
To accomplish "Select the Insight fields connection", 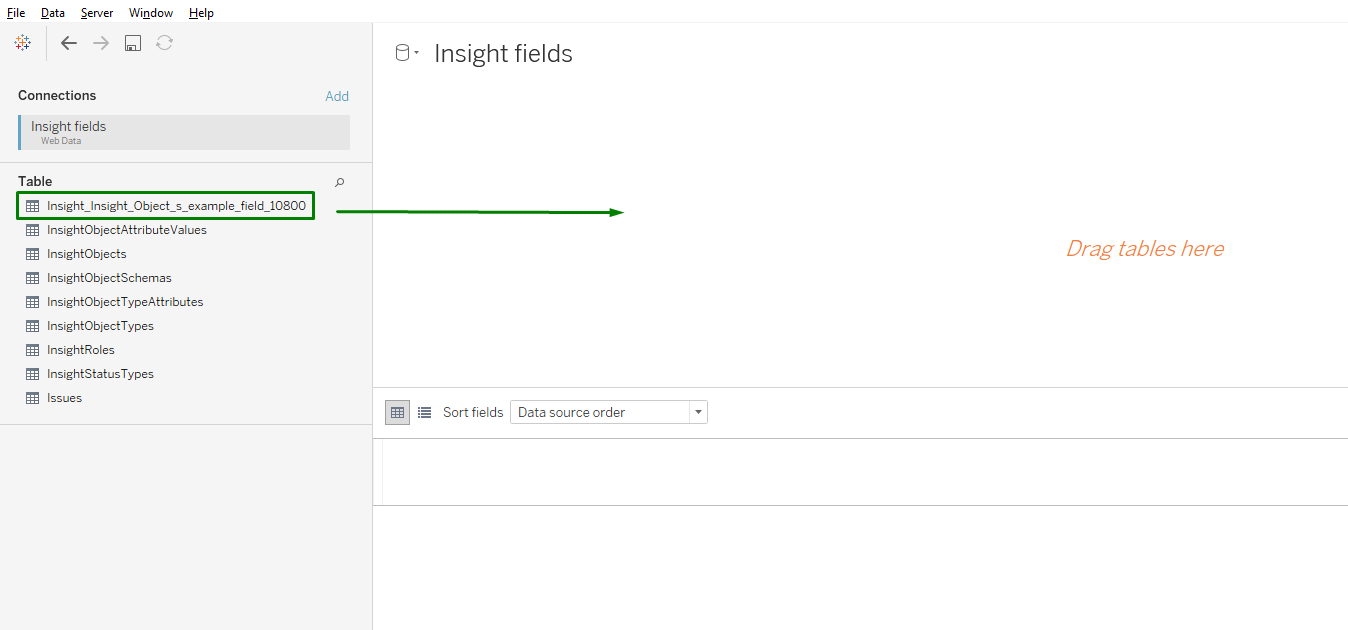I will 184,132.
